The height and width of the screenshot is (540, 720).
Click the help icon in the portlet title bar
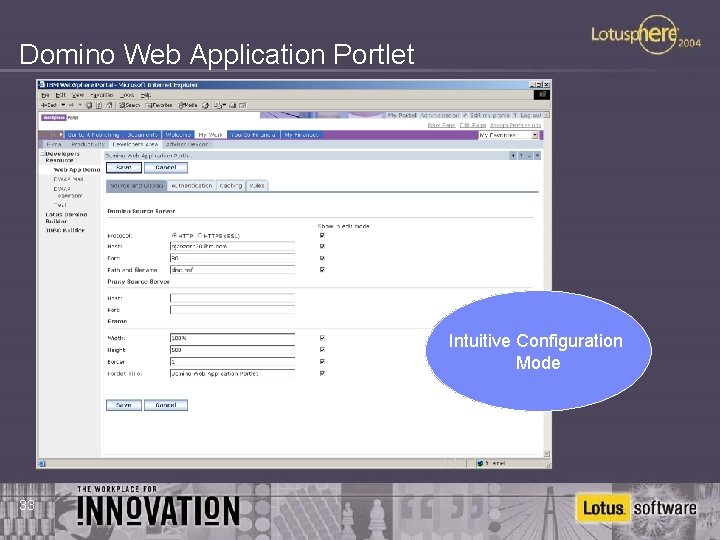pos(521,156)
